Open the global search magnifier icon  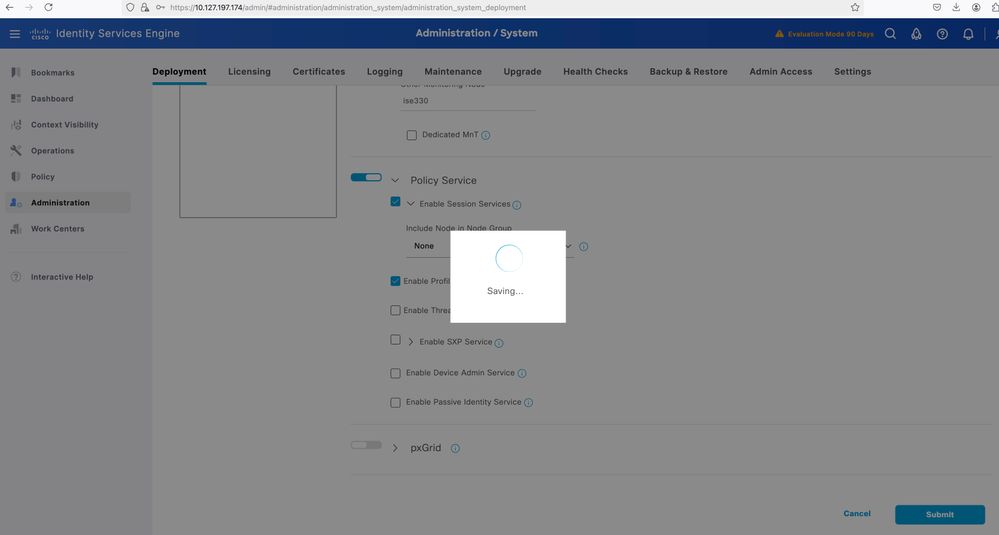point(890,34)
